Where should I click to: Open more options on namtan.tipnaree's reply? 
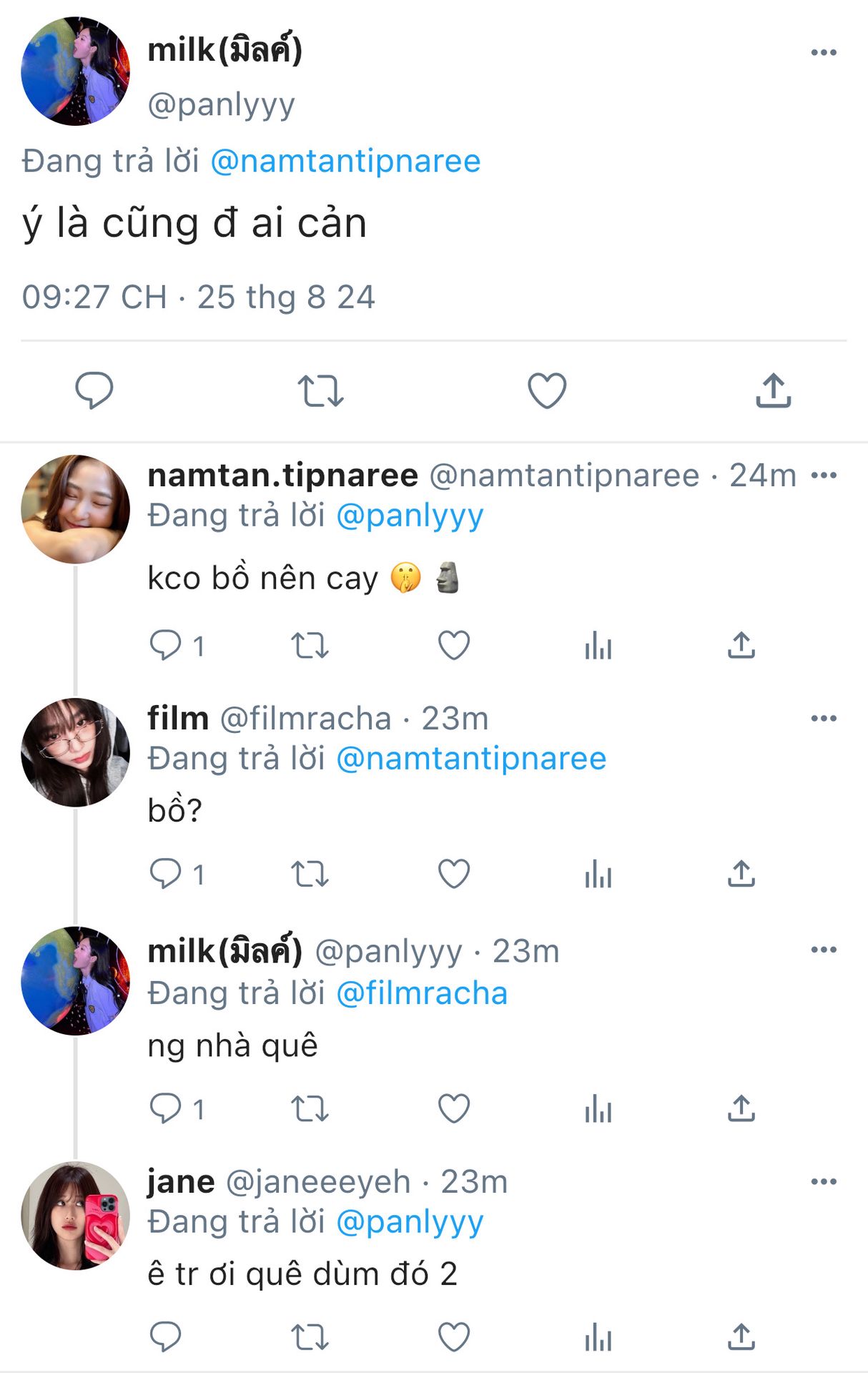824,475
